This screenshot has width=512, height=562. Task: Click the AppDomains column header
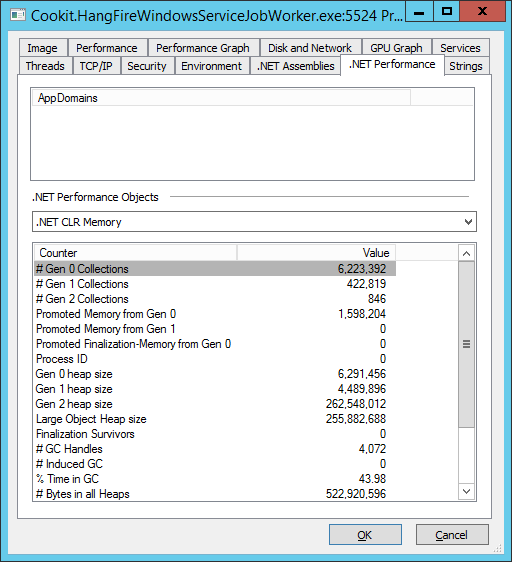click(x=221, y=98)
